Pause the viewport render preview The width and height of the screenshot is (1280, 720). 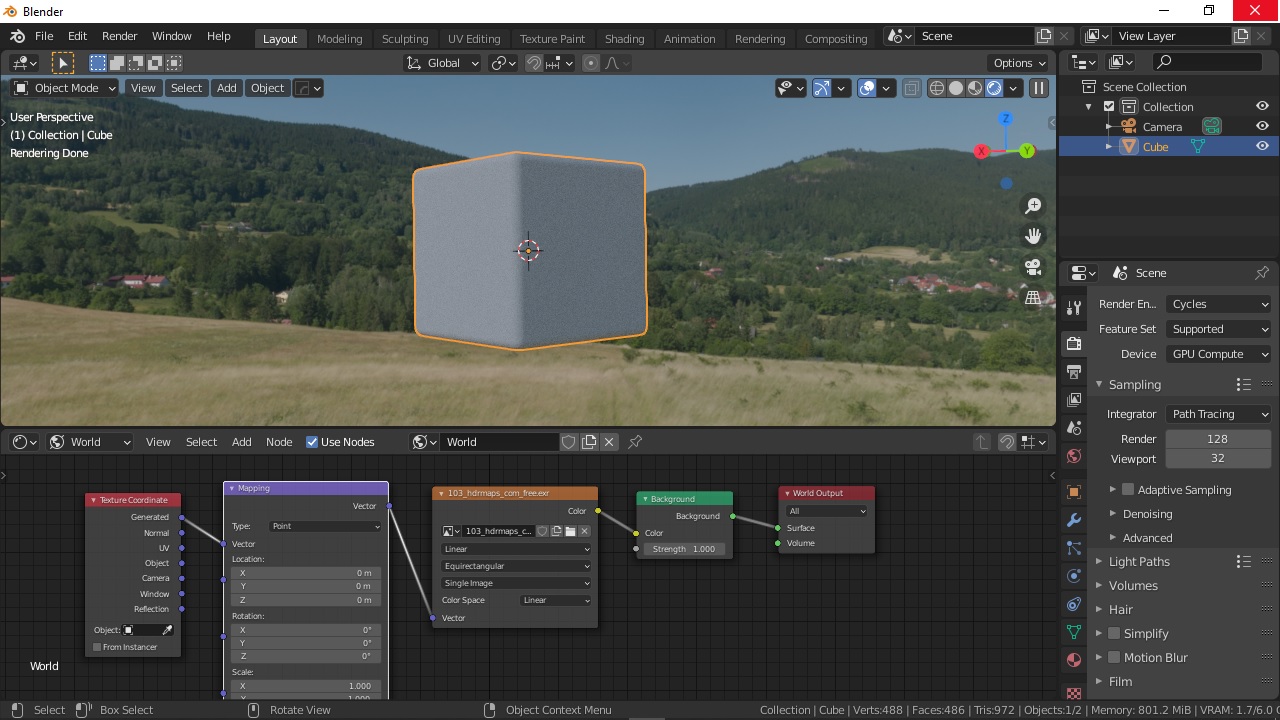[1039, 88]
